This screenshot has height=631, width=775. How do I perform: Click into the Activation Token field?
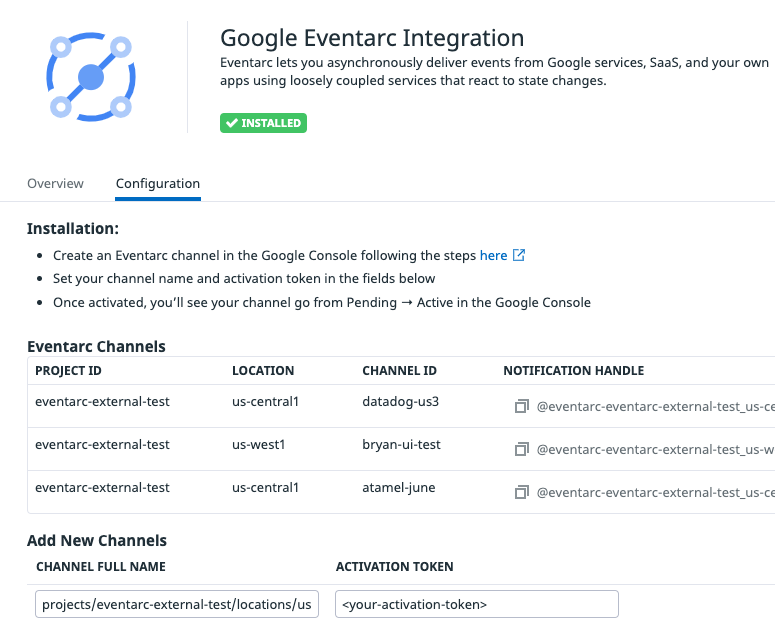[x=476, y=604]
